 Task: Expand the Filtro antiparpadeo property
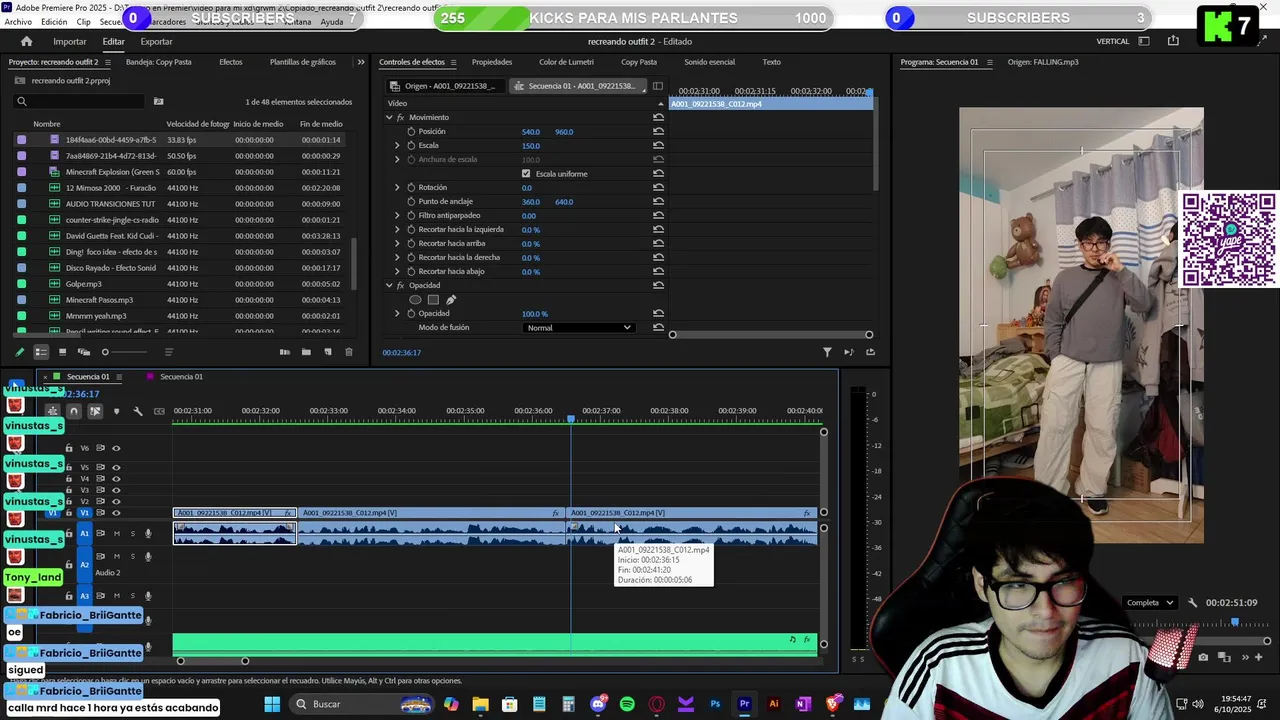[397, 215]
